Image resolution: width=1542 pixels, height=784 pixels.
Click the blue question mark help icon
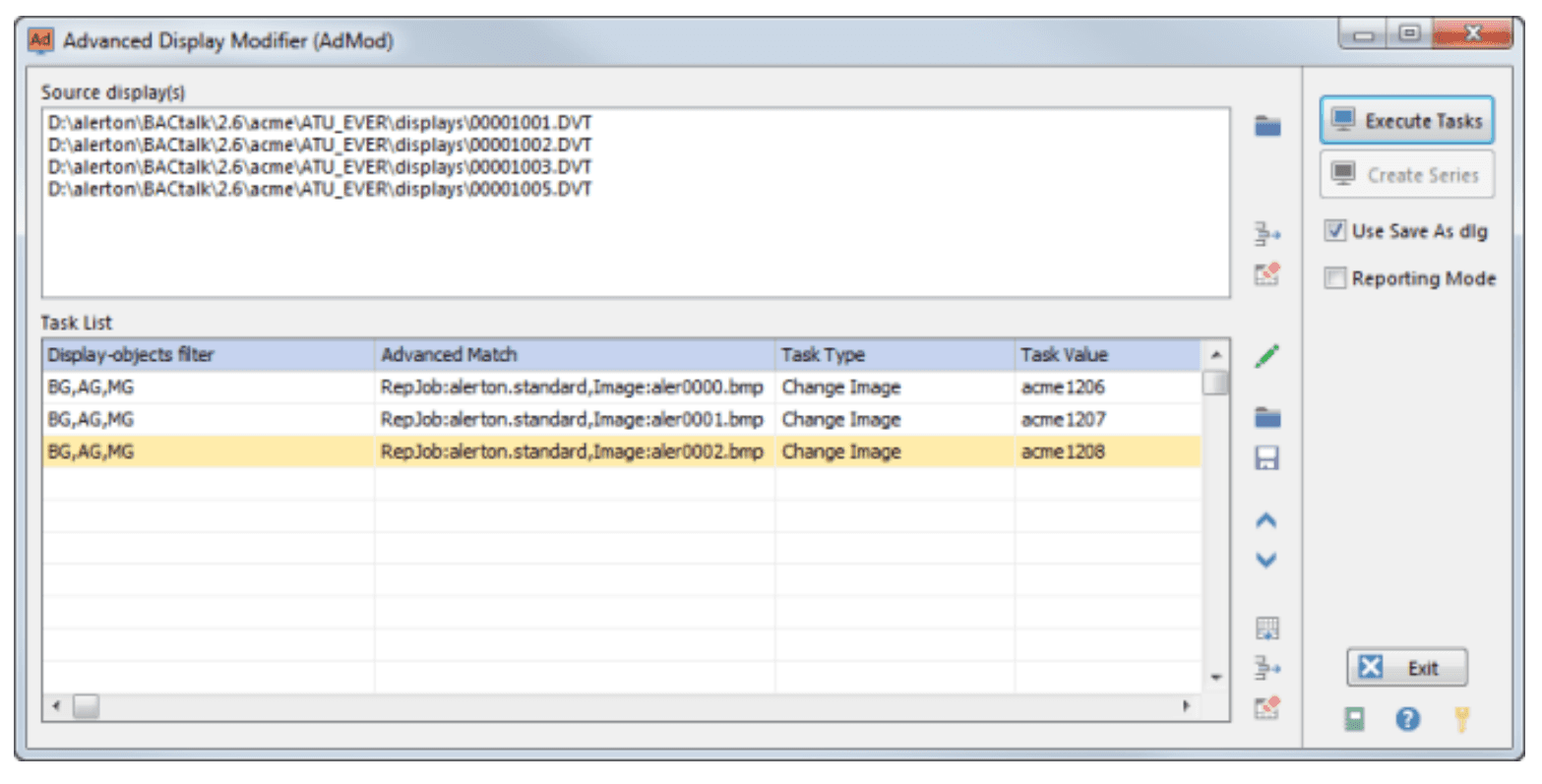point(1408,720)
